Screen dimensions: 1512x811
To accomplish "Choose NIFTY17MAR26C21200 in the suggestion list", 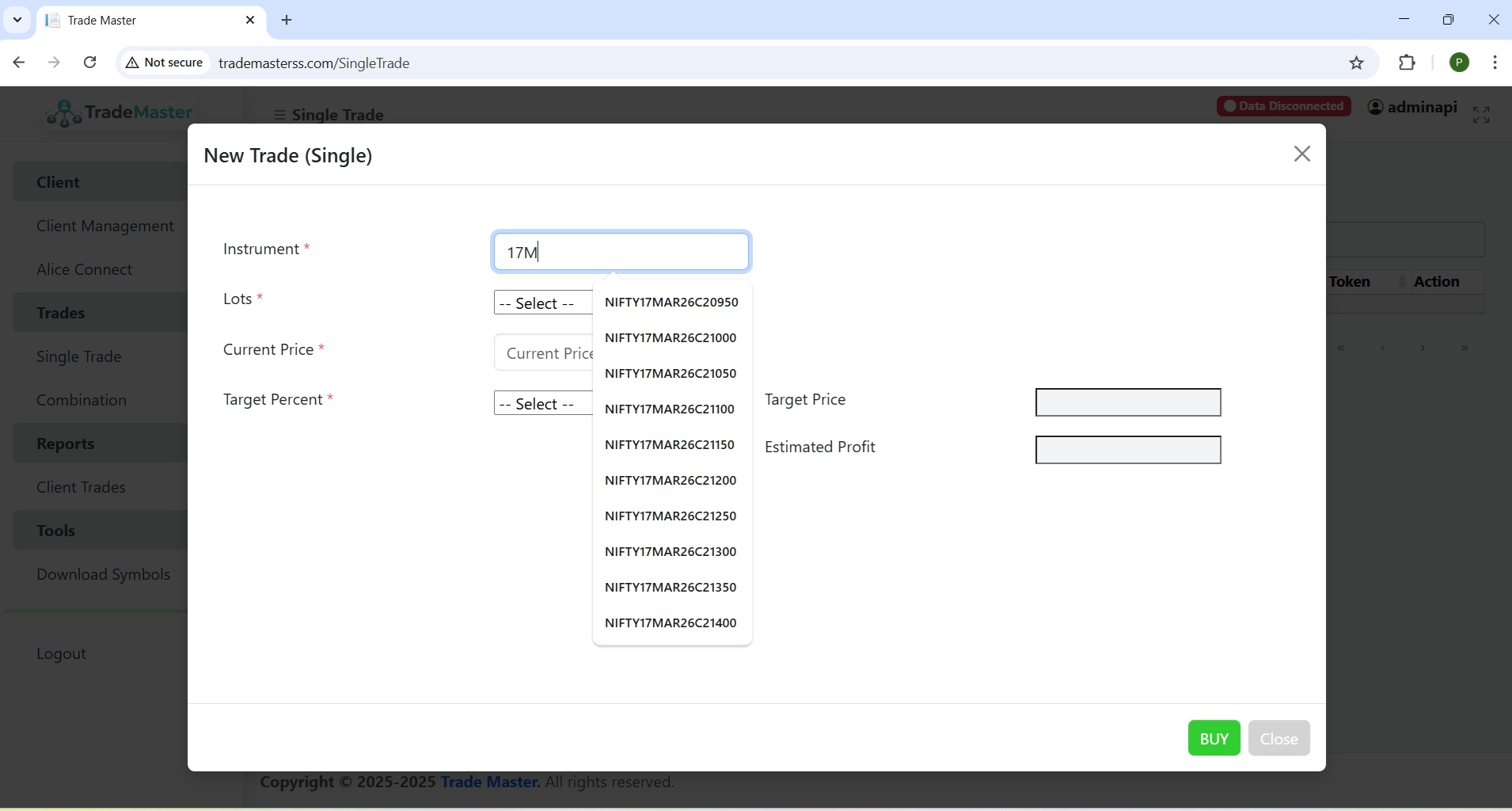I will [671, 481].
